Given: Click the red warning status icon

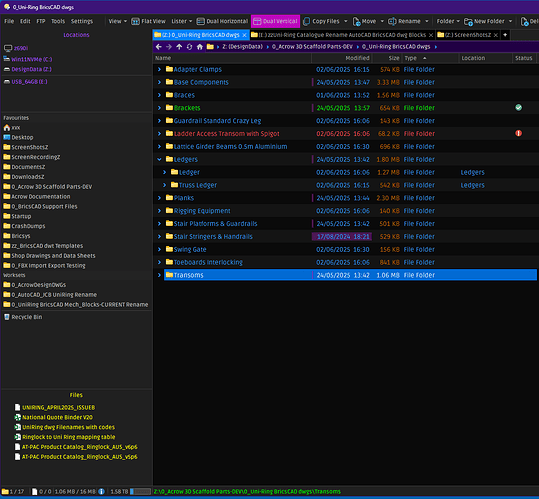Looking at the screenshot, I should pos(518,133).
